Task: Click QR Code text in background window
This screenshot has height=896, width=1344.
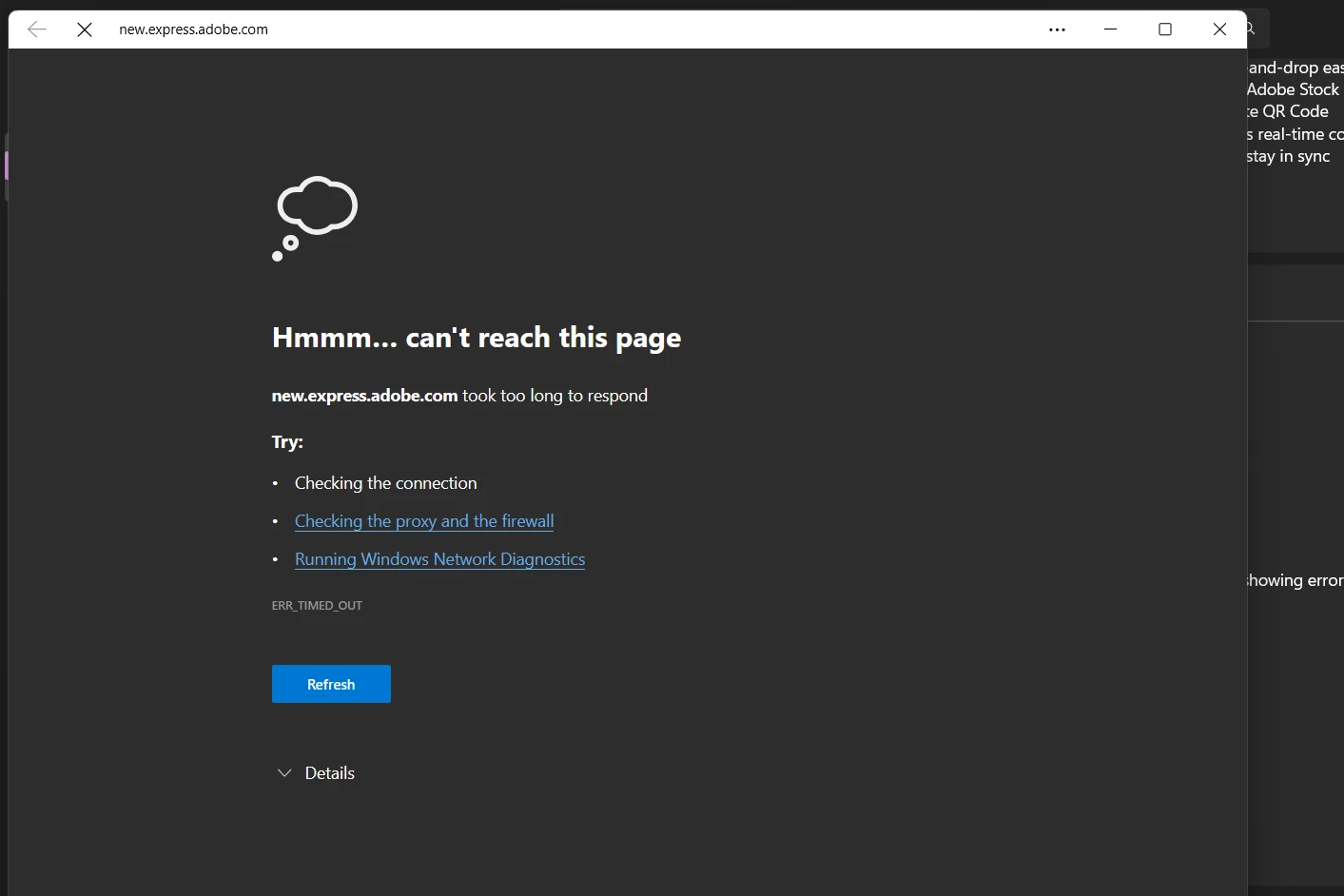Action: (x=1295, y=111)
